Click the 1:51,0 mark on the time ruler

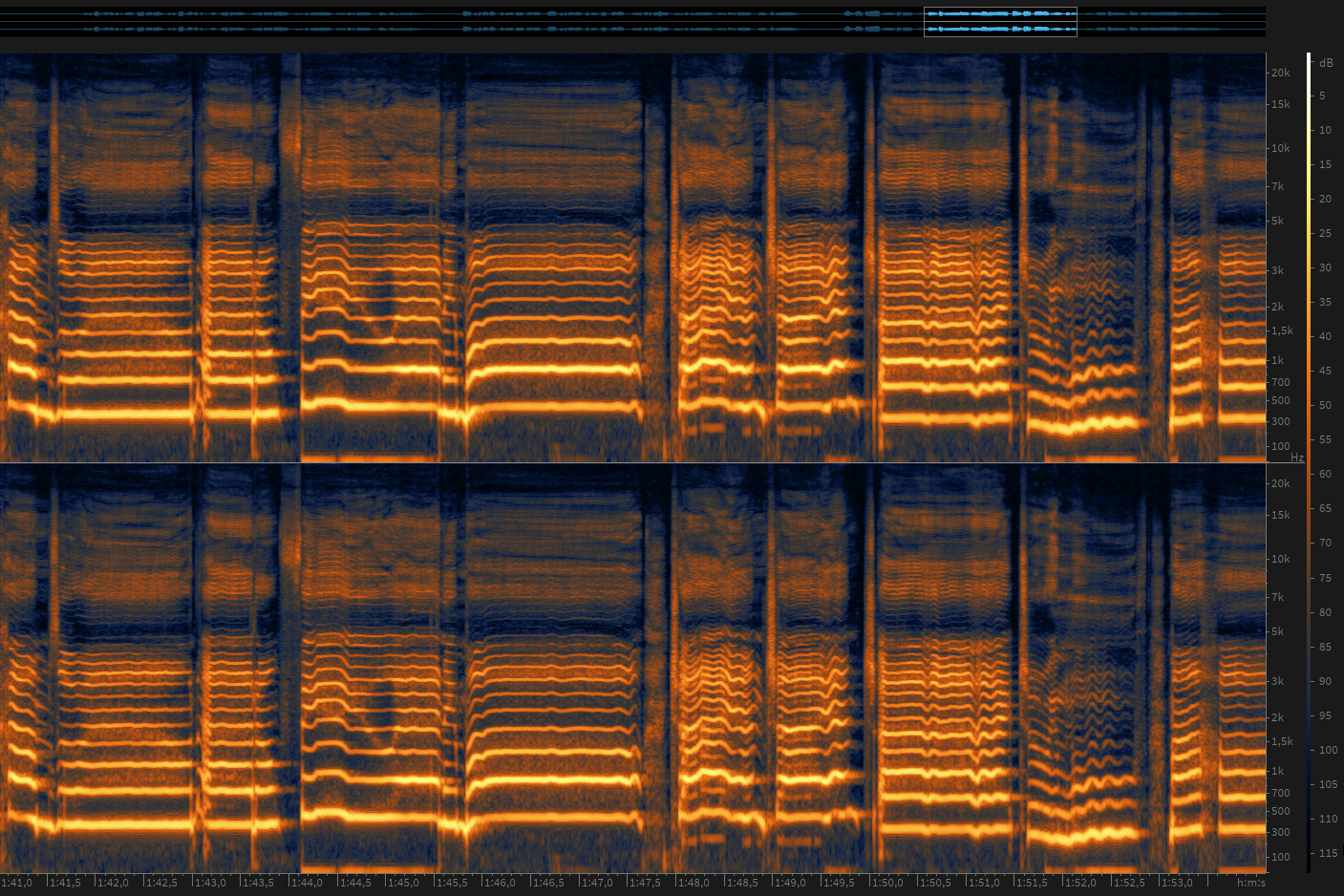click(984, 883)
